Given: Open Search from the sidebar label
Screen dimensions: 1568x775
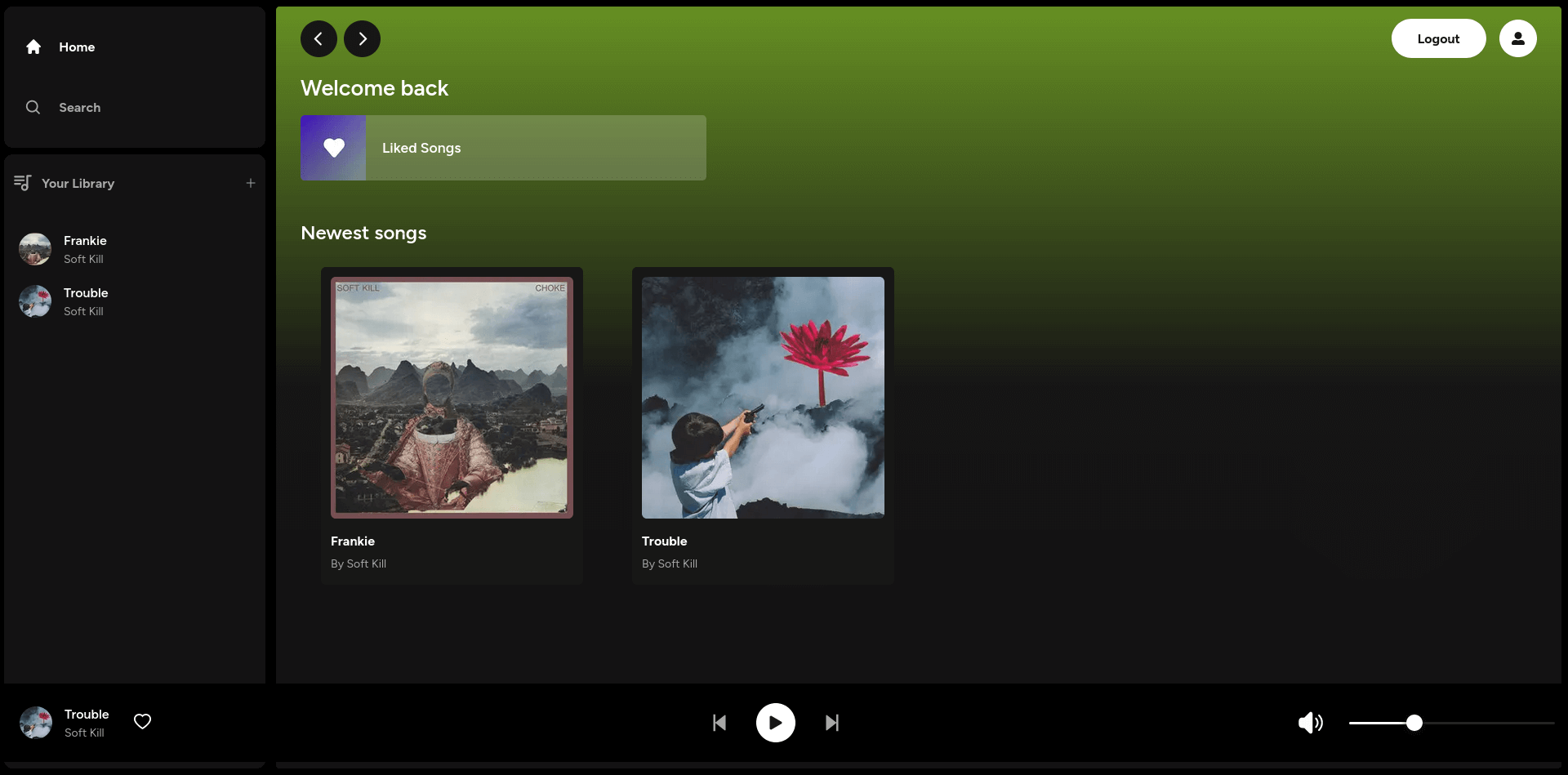Looking at the screenshot, I should tap(80, 108).
